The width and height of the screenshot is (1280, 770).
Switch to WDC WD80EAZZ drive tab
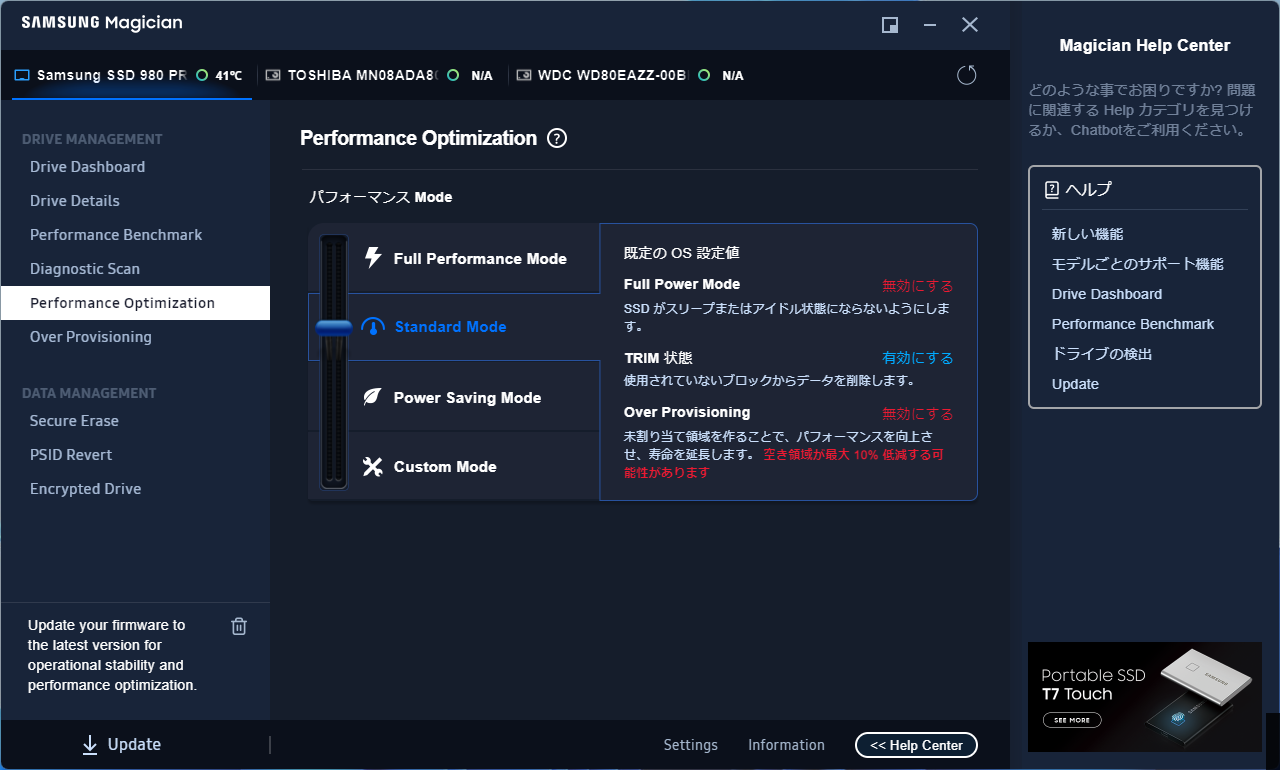[631, 75]
